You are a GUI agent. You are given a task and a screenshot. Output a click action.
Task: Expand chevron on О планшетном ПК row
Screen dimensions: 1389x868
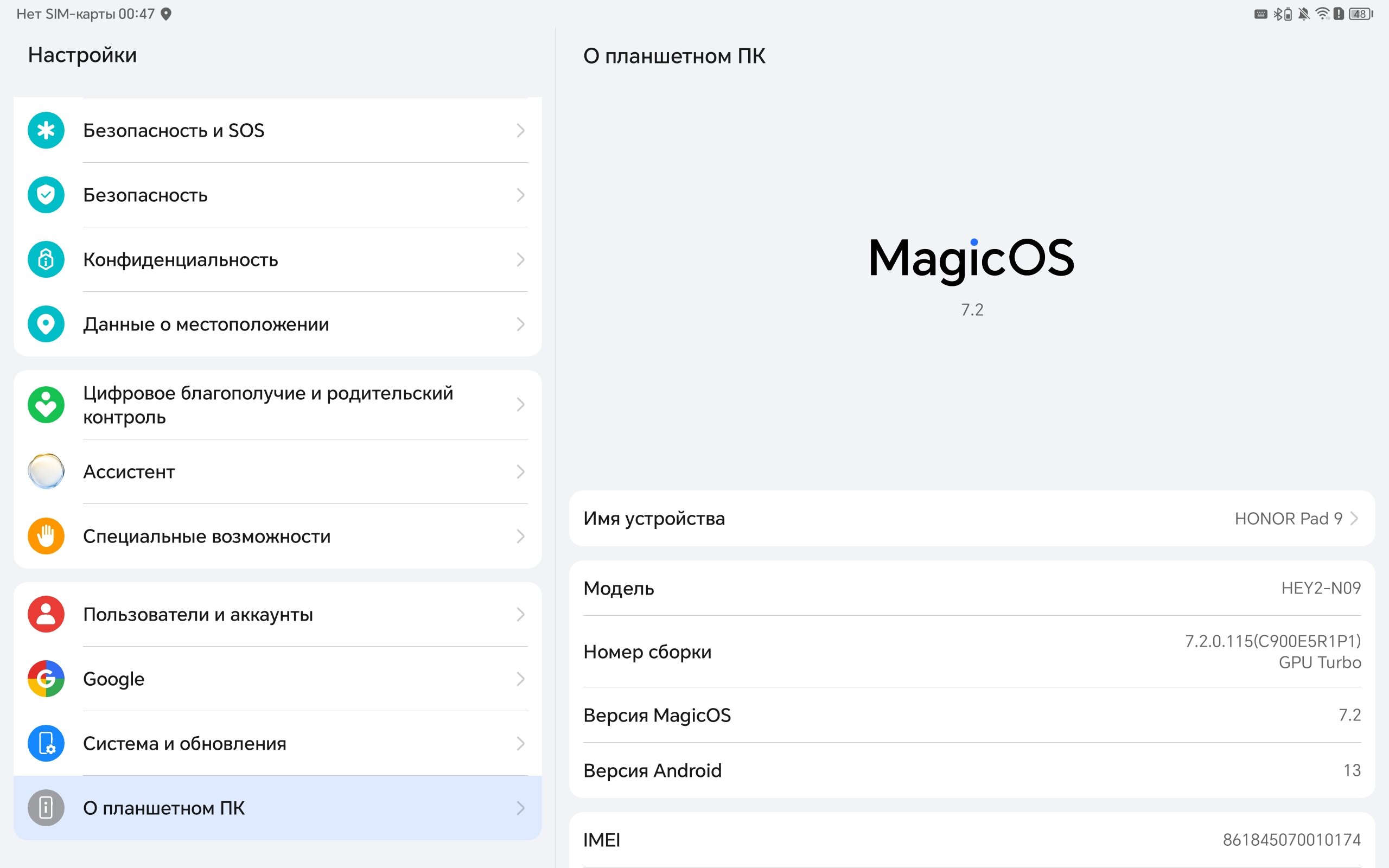[520, 808]
